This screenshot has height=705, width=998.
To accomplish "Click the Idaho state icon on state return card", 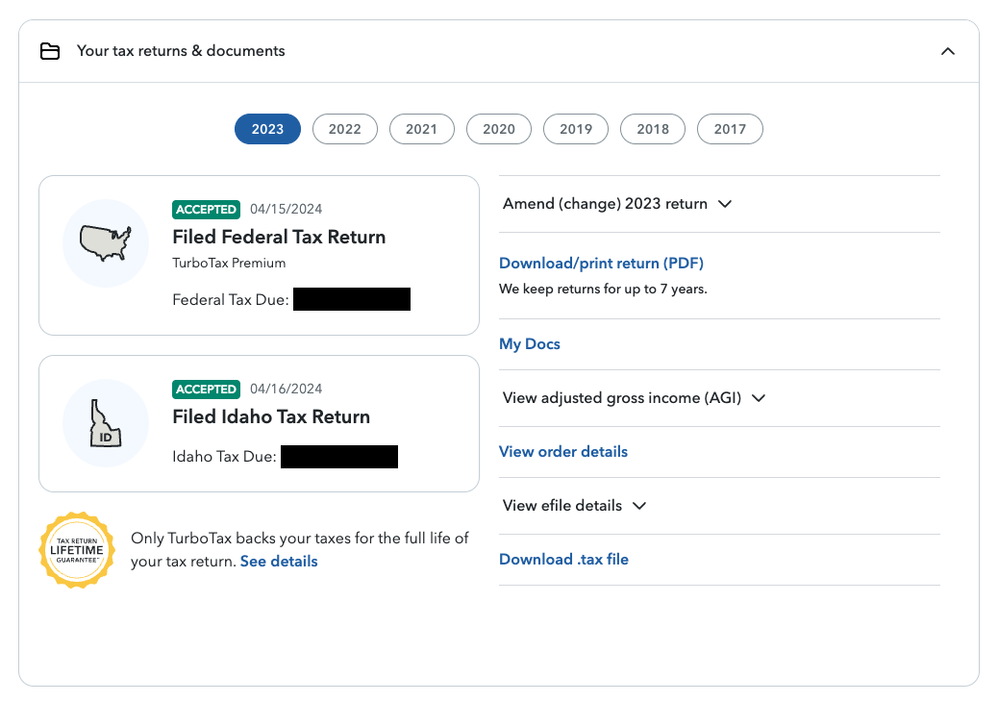I will (x=105, y=423).
